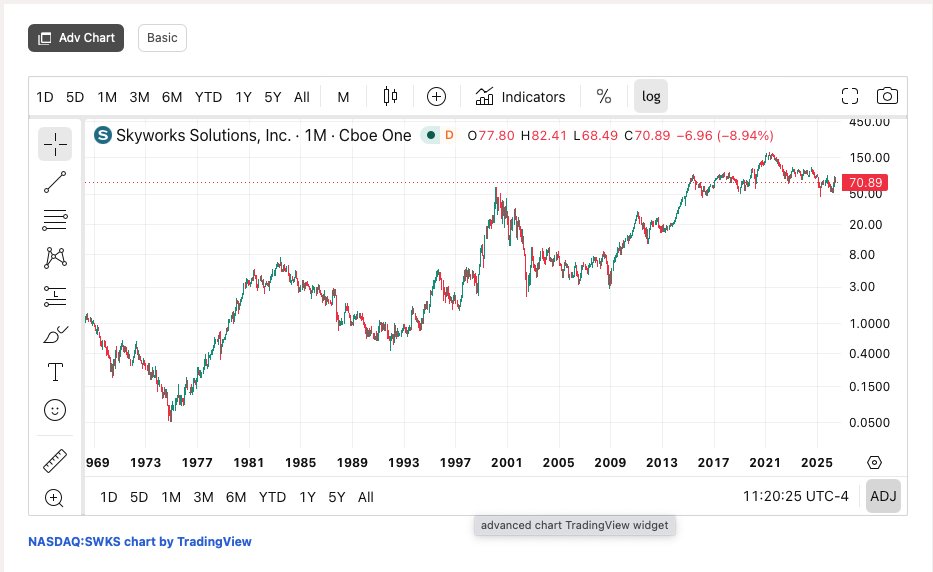Image resolution: width=933 pixels, height=572 pixels.
Task: Select 3M range in top toolbar
Action: (x=139, y=97)
